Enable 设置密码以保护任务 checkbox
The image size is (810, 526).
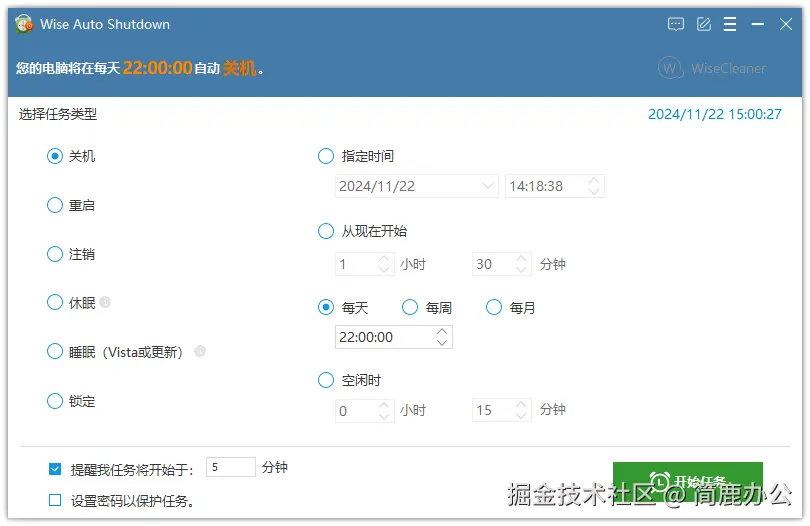click(x=55, y=500)
